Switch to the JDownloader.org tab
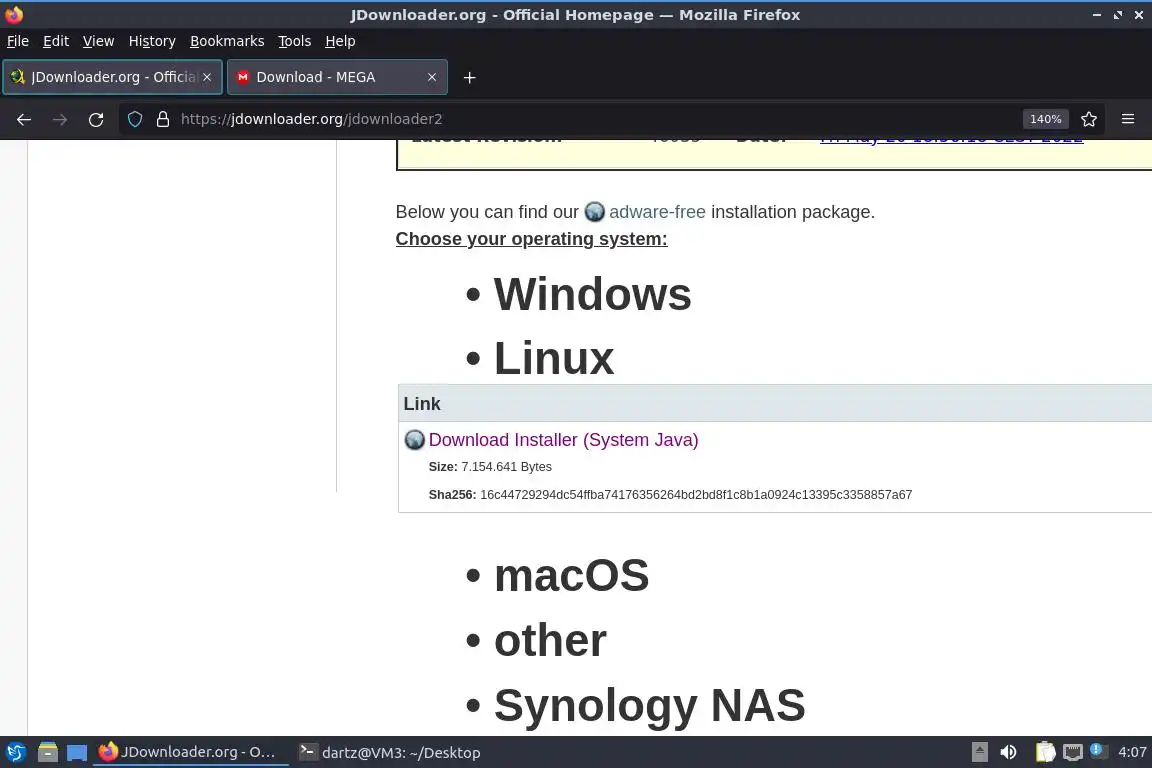Viewport: 1152px width, 768px height. pos(112,77)
